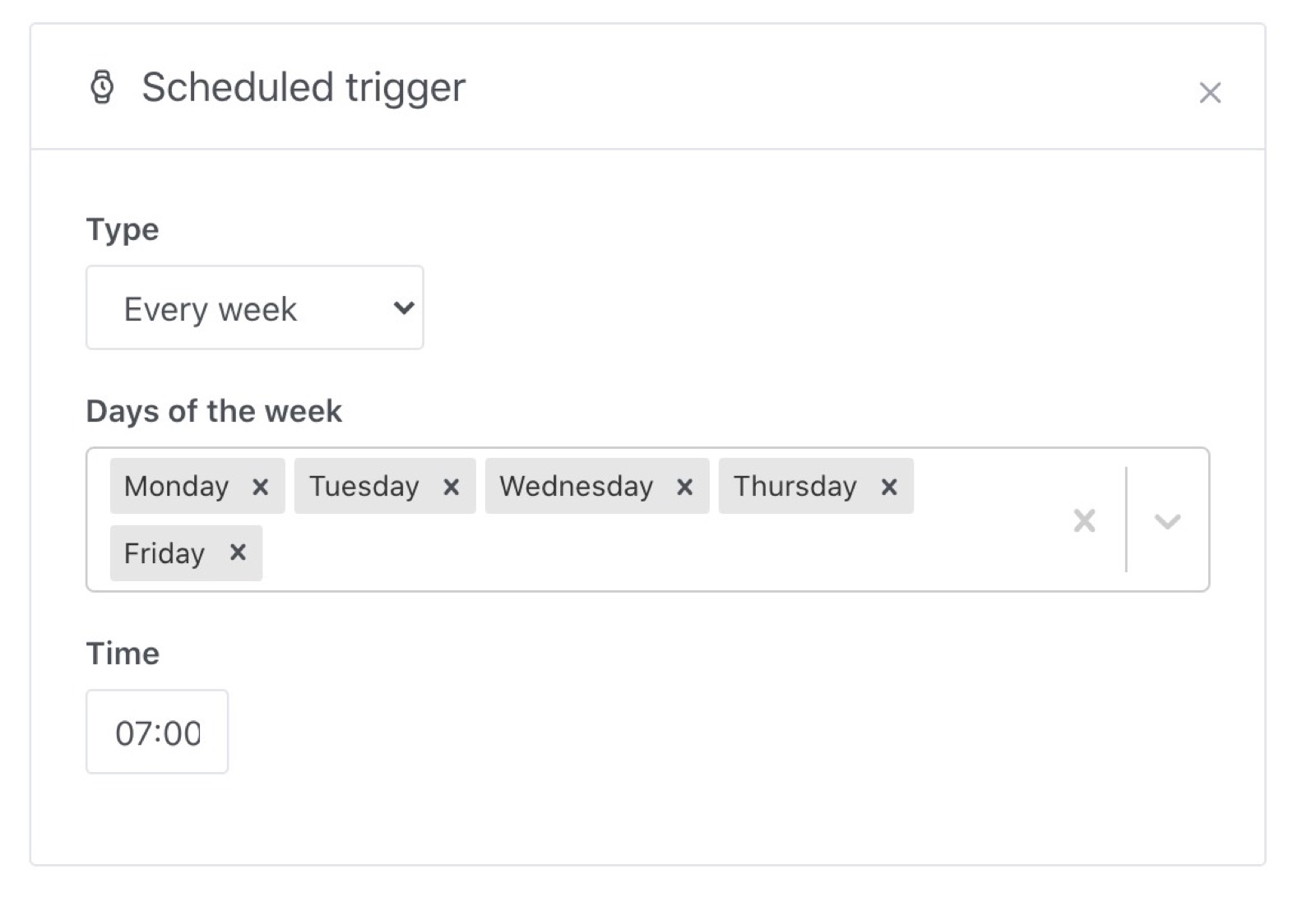Open the Type dropdown showing Every week
Image resolution: width=1316 pixels, height=920 pixels.
pos(253,307)
